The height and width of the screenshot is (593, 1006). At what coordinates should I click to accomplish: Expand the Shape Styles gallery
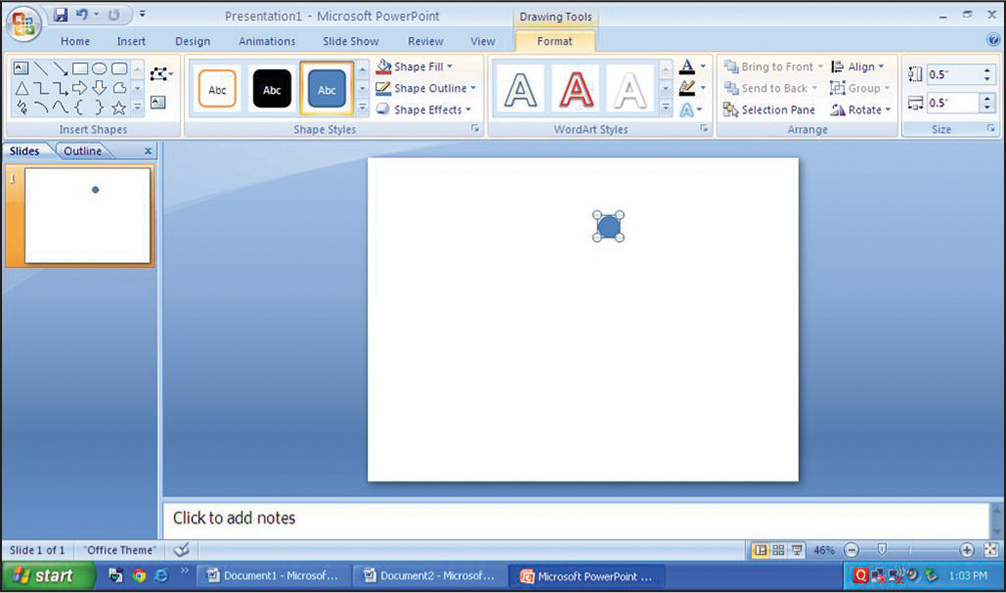362,108
